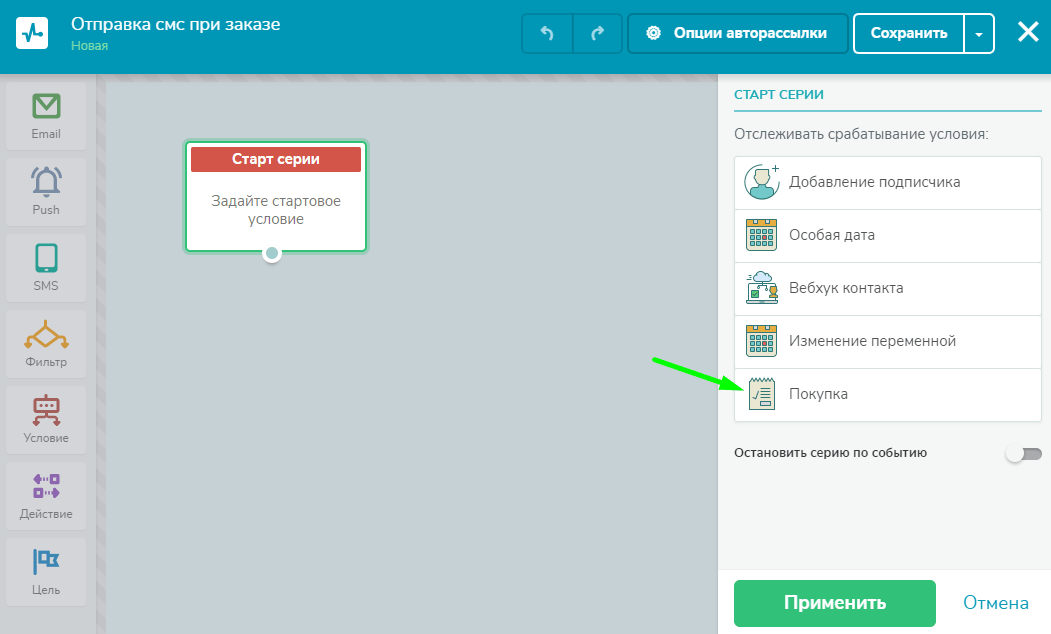This screenshot has width=1051, height=634.
Task: Click the Старт серии connector dot
Action: coord(271,253)
